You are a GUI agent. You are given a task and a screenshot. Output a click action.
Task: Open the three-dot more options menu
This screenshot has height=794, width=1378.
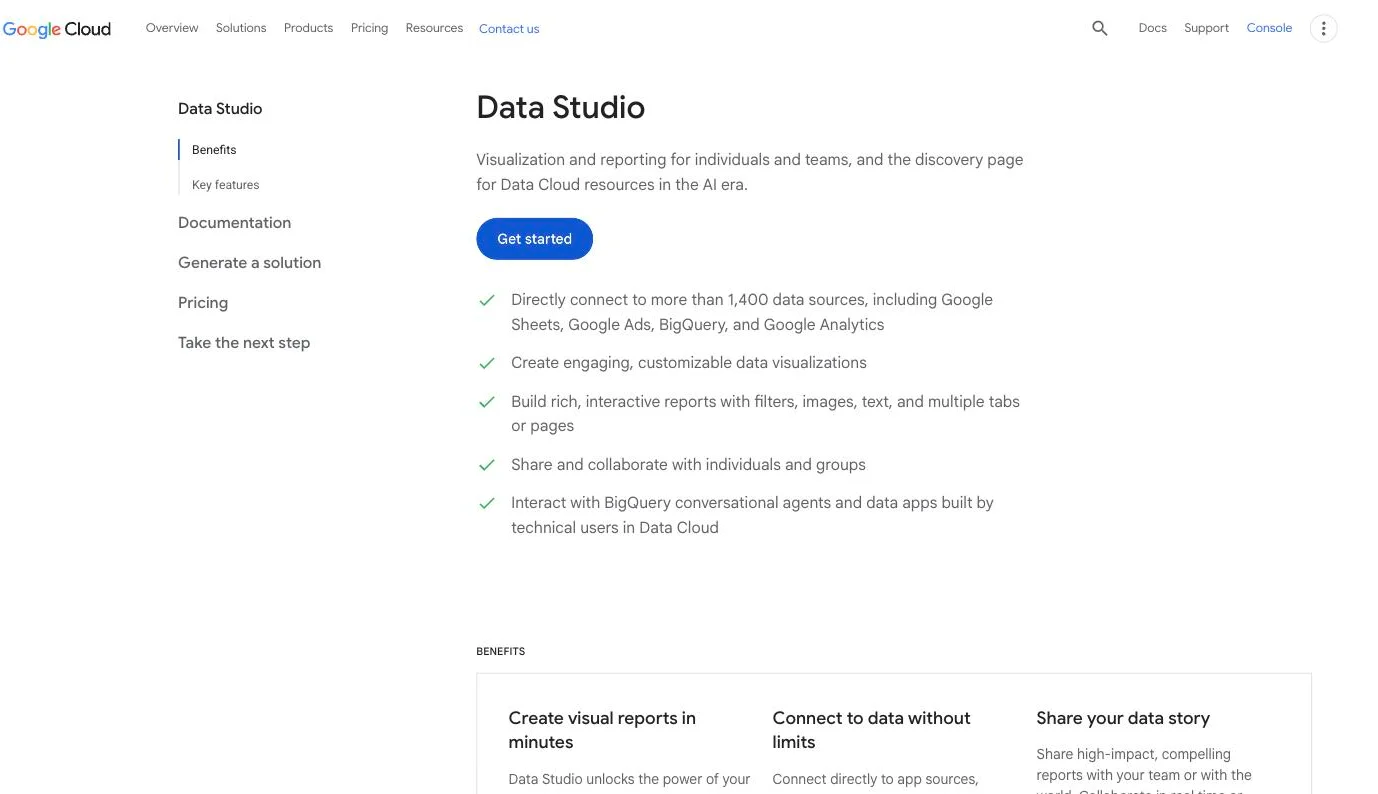[1323, 28]
